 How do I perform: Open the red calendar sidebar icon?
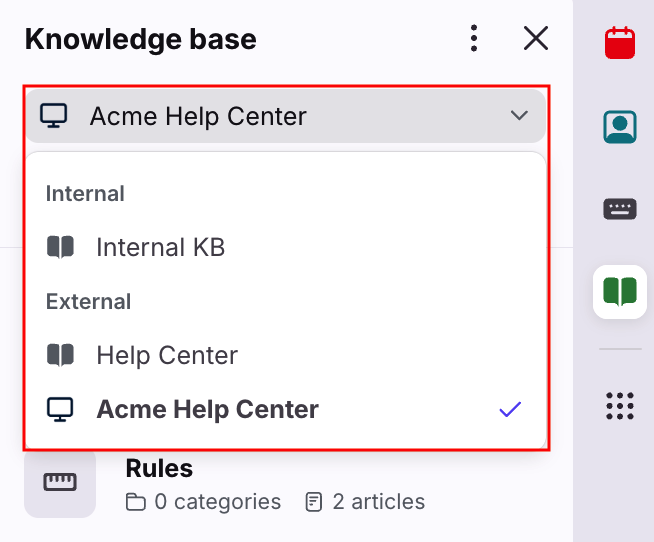pyautogui.click(x=620, y=43)
